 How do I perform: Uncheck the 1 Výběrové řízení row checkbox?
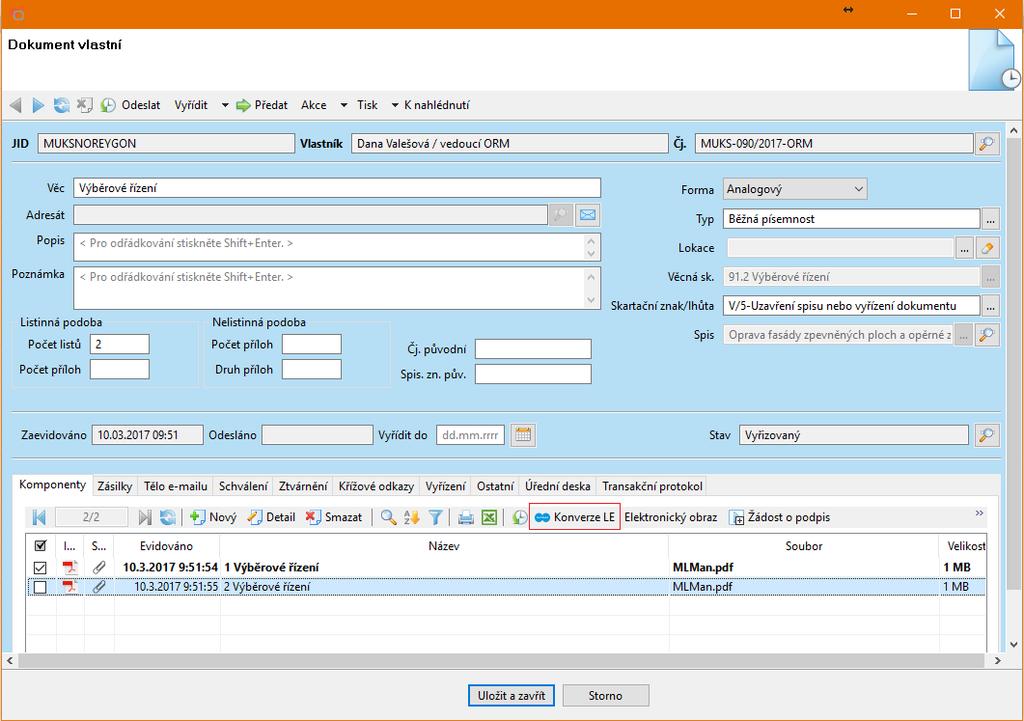click(40, 568)
